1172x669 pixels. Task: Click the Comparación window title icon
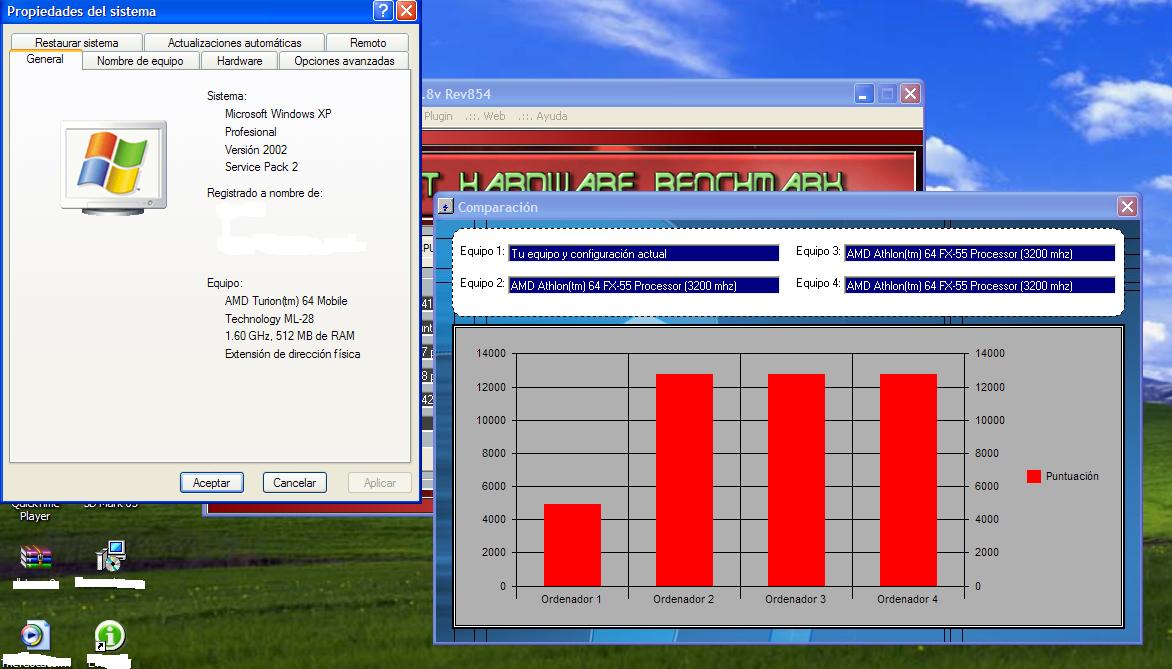pos(445,207)
